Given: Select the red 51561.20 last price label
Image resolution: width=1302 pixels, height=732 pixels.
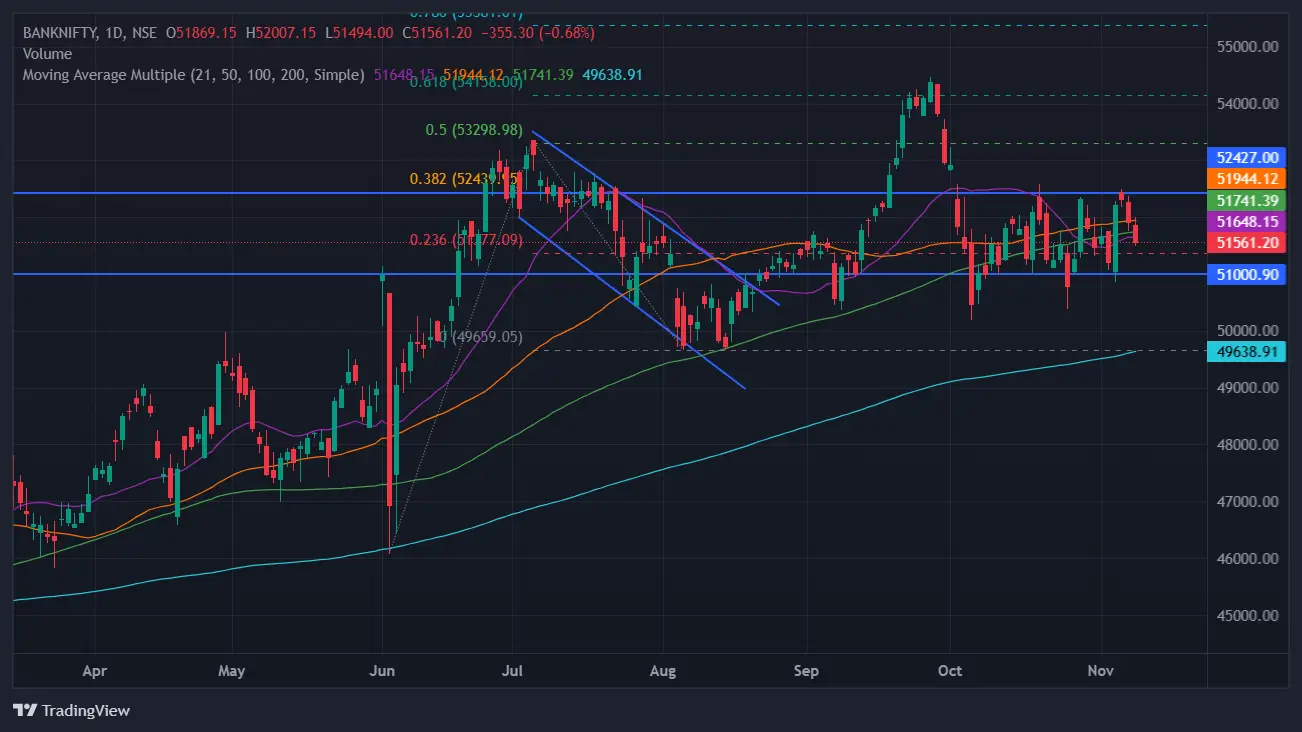Looking at the screenshot, I should (1246, 243).
